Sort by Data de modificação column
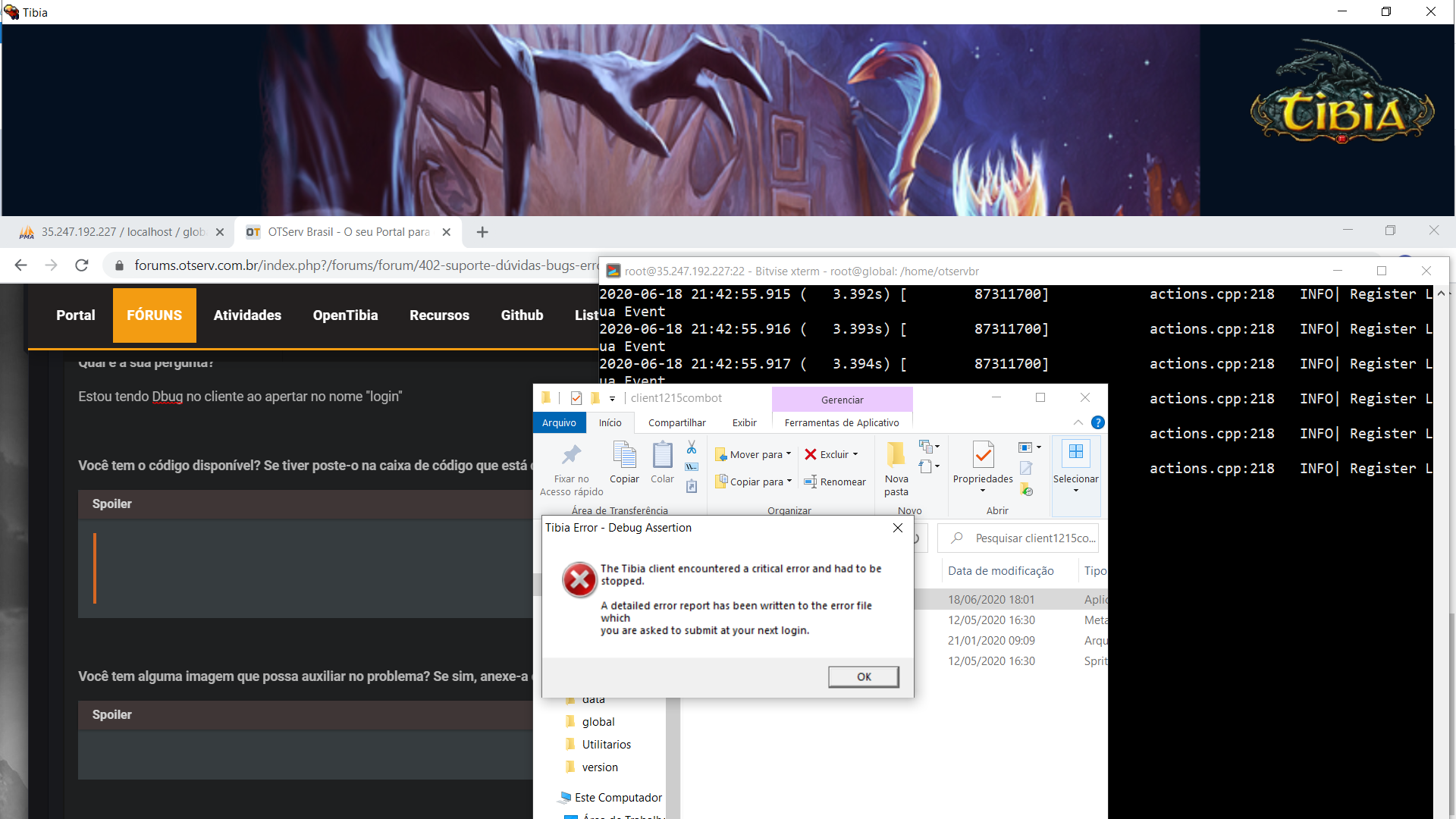The height and width of the screenshot is (819, 1456). [x=1000, y=571]
